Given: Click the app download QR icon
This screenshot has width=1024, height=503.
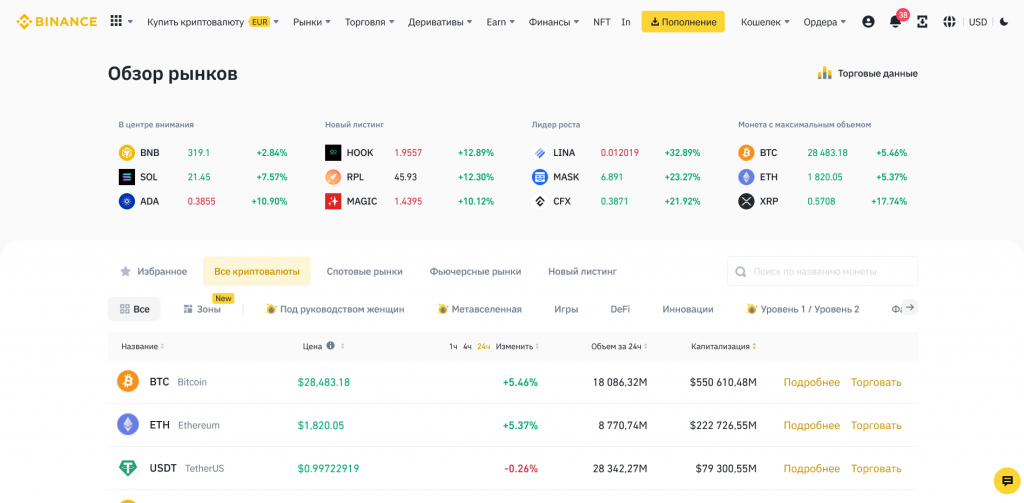Looking at the screenshot, I should pos(922,22).
